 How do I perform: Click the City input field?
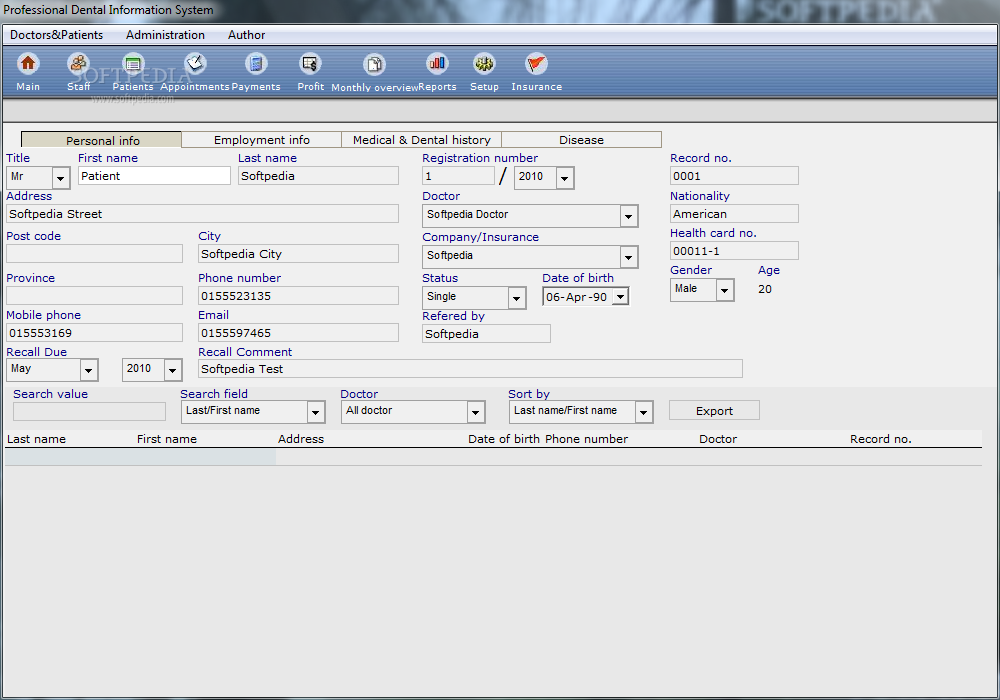[x=298, y=254]
